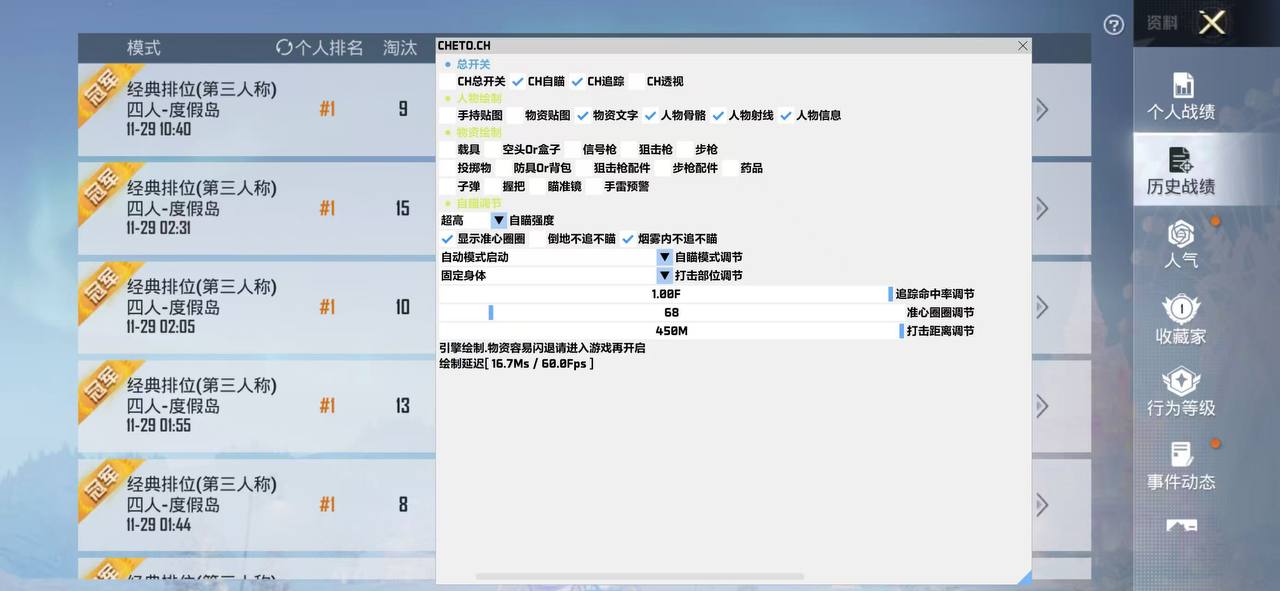This screenshot has height=591, width=1280.
Task: Click the horizontal scrollbar in CHETO.CH window
Action: pos(640,576)
